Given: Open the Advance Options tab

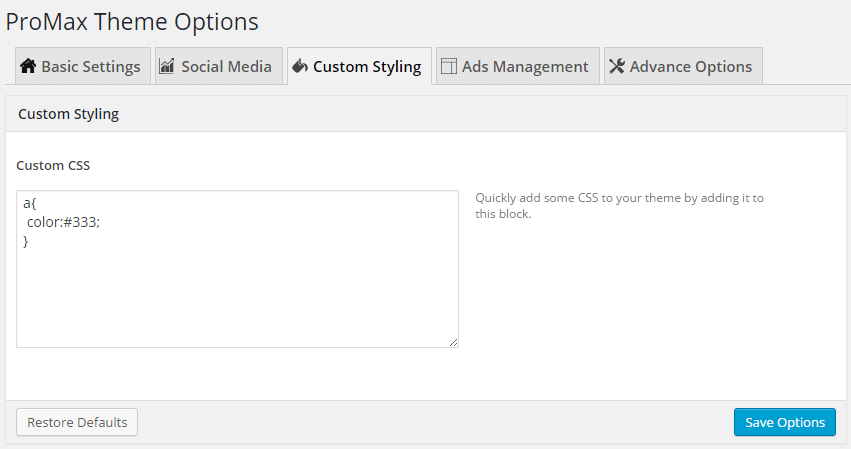Looking at the screenshot, I should click(683, 66).
